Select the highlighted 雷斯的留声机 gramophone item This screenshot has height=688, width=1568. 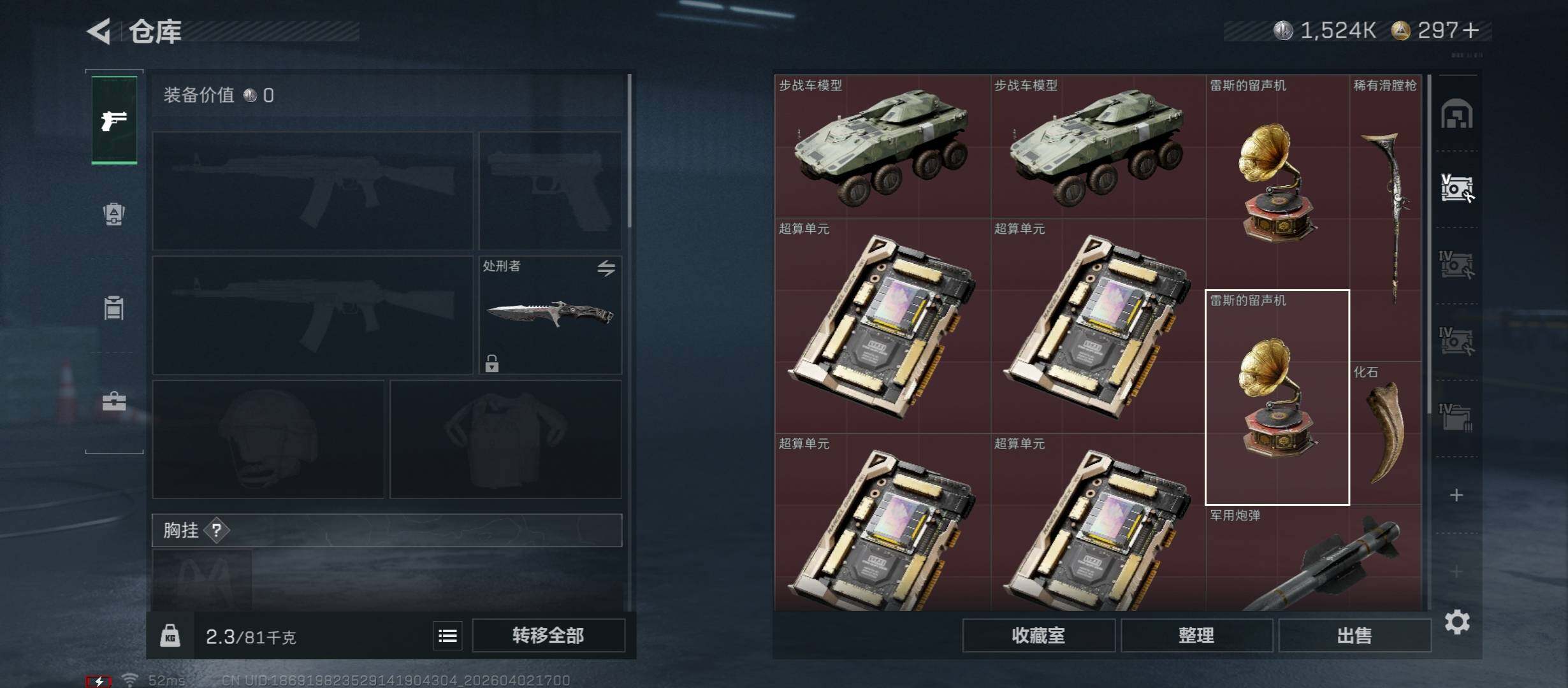coord(1277,397)
